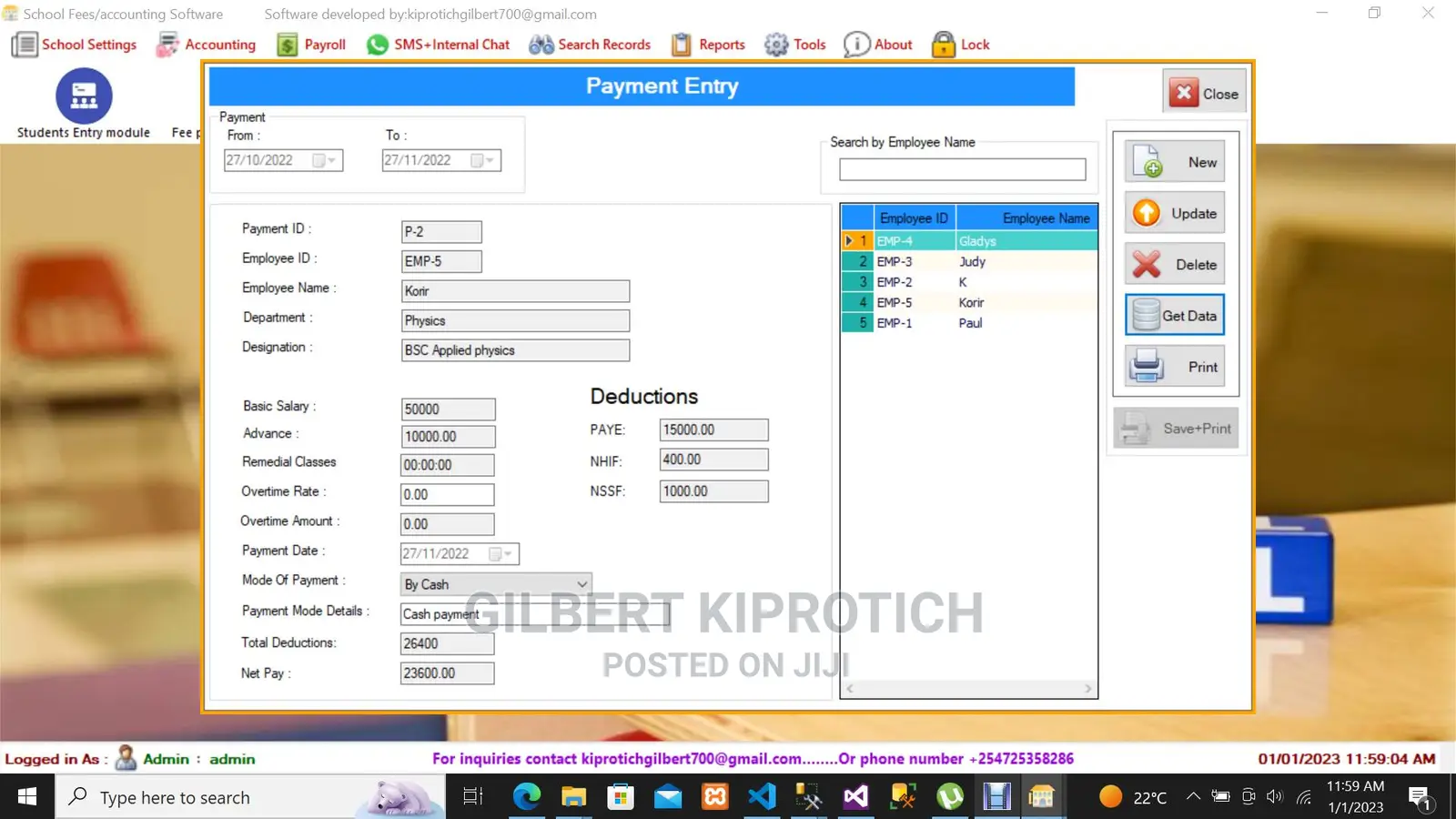Click the Delete button
The height and width of the screenshot is (819, 1456).
(x=1175, y=265)
